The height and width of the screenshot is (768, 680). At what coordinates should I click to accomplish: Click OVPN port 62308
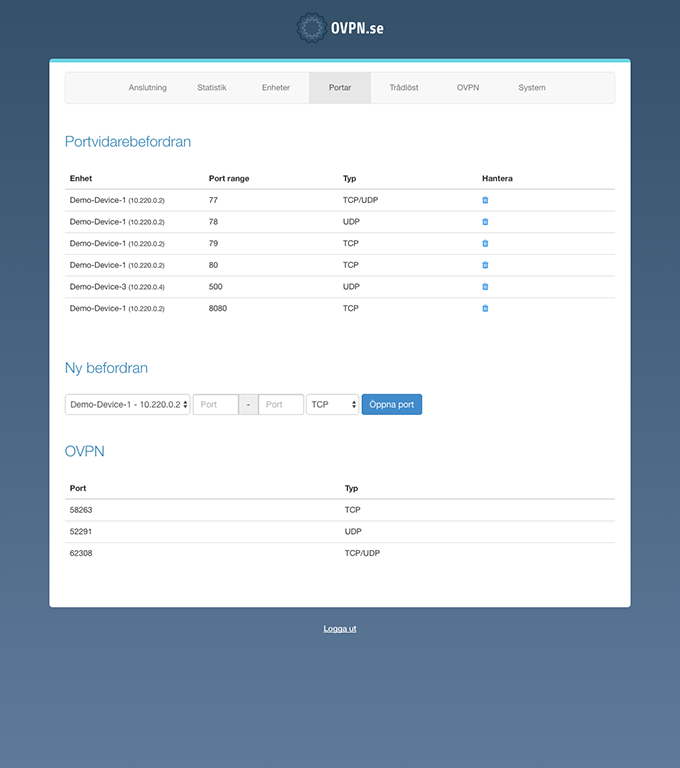coord(81,553)
